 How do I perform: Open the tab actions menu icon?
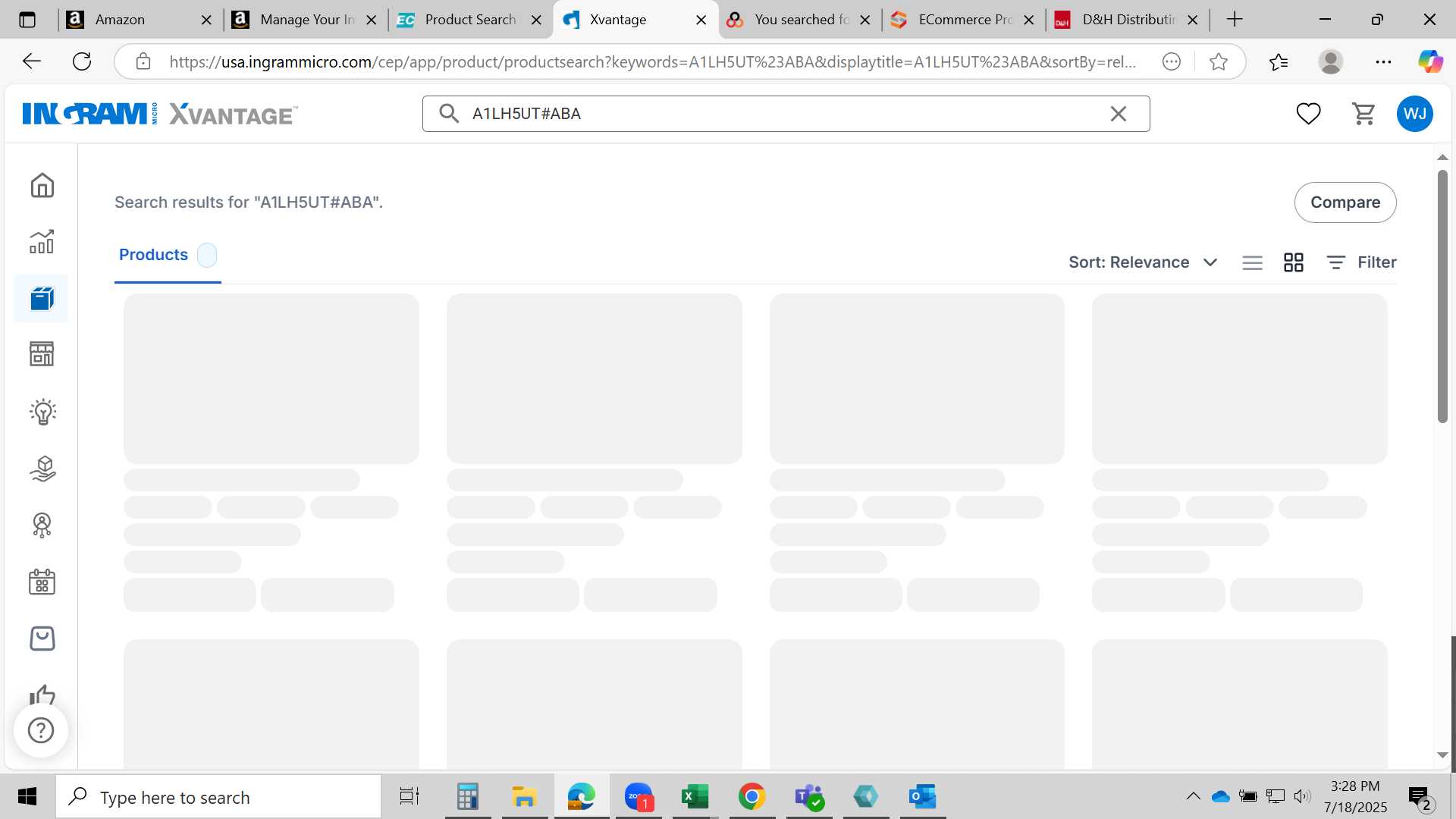27,20
